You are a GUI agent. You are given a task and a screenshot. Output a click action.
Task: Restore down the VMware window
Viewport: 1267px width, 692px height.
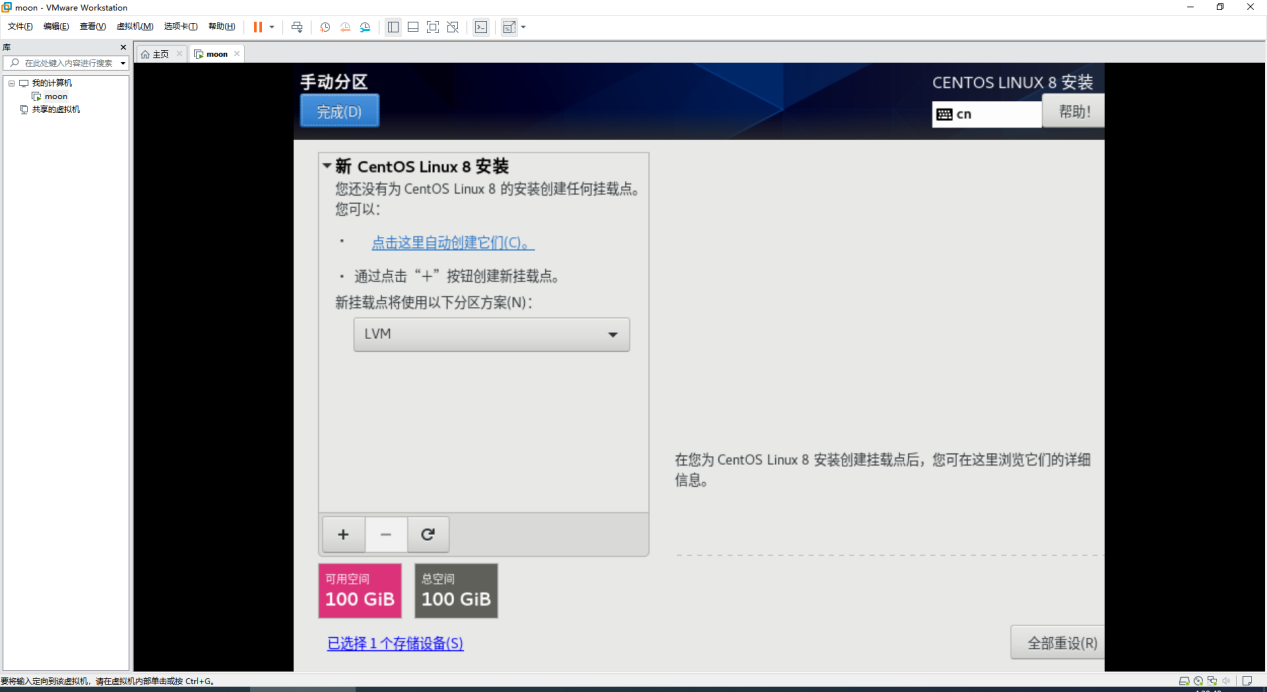[x=1220, y=7]
